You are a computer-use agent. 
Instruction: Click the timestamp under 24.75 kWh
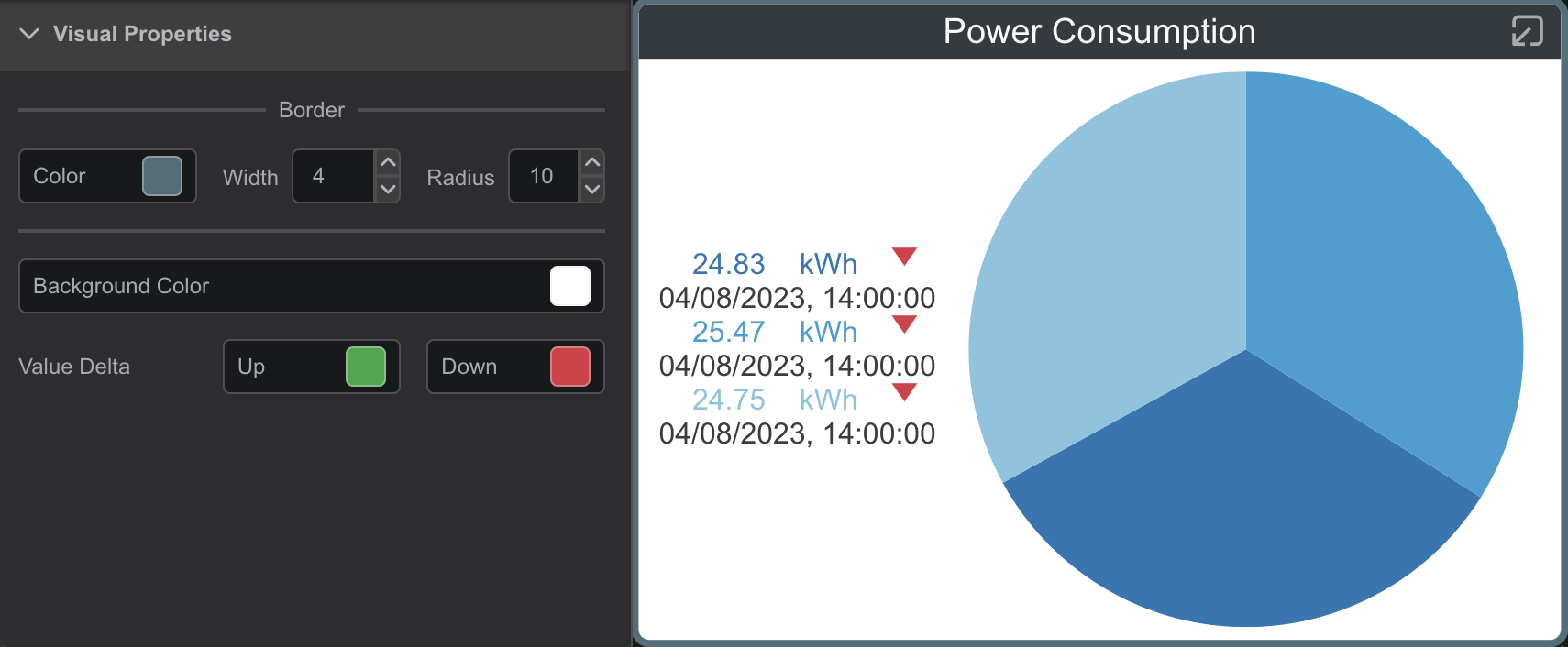[797, 433]
